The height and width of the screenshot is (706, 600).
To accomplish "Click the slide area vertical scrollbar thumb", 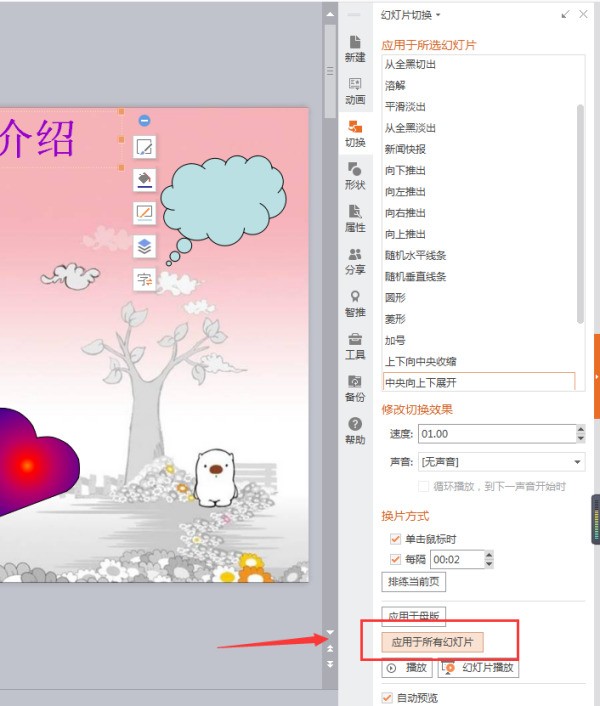I will click(330, 71).
